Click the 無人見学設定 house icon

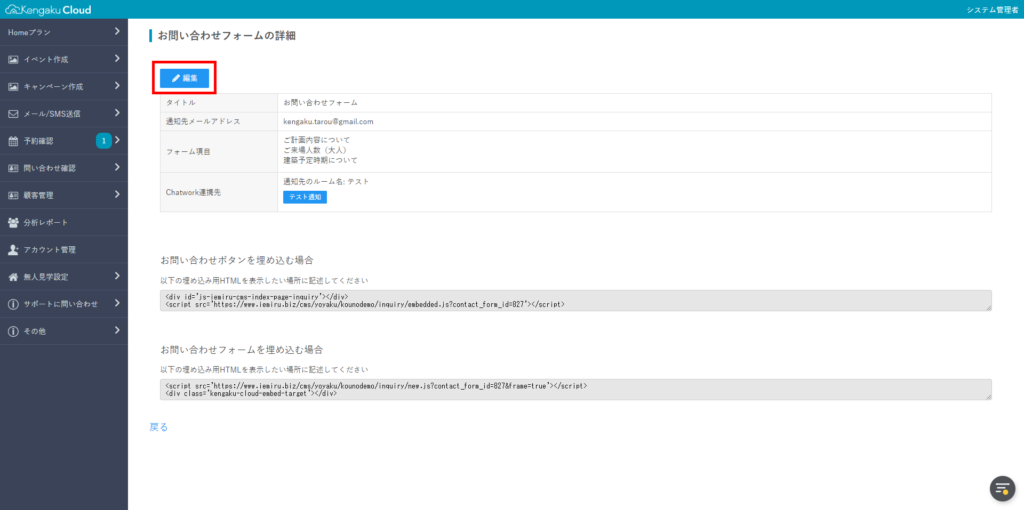click(13, 277)
